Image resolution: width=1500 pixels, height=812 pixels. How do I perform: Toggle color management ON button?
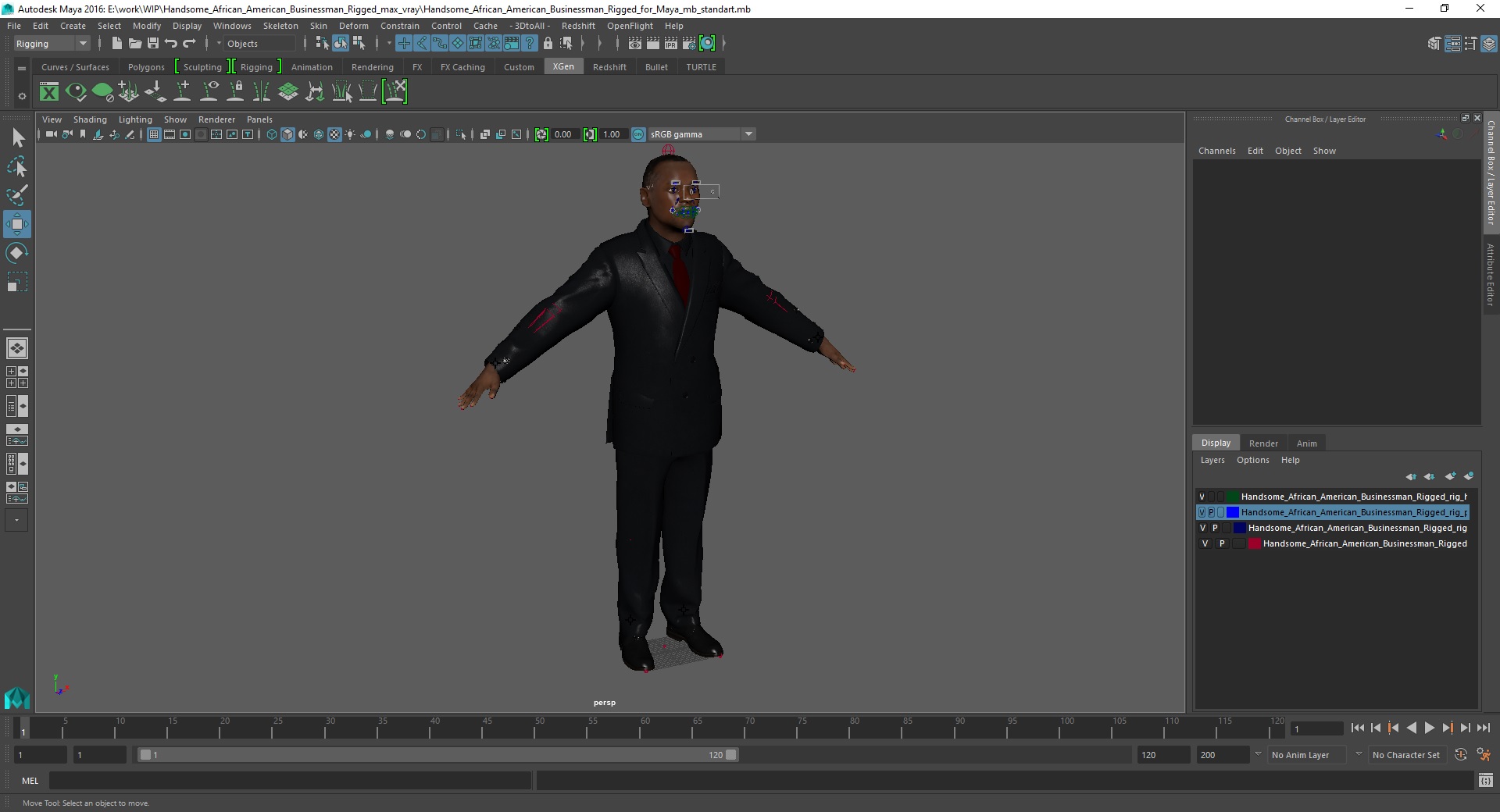pyautogui.click(x=638, y=134)
